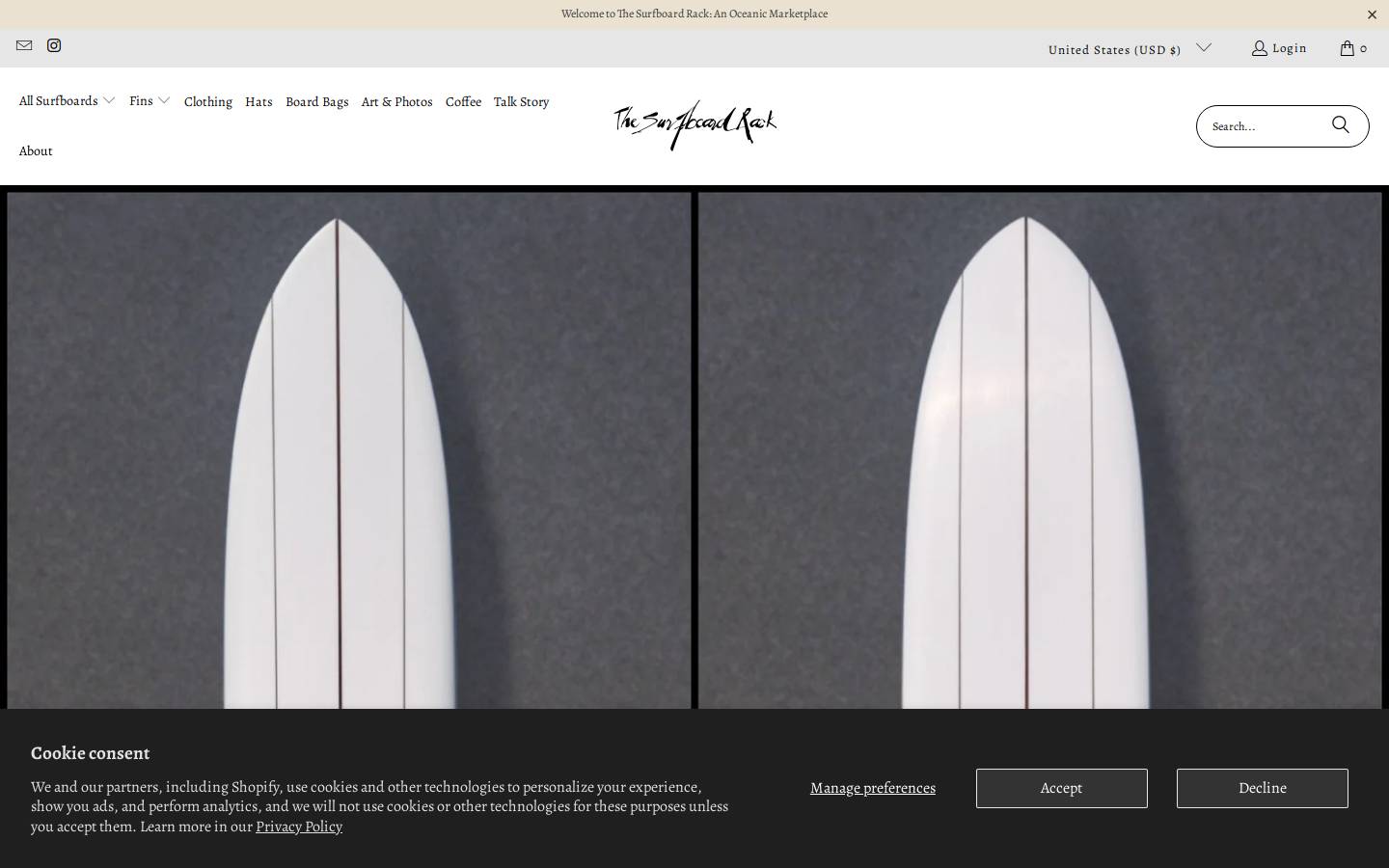
Task: Open Manage preferences for cookies
Action: point(873,788)
